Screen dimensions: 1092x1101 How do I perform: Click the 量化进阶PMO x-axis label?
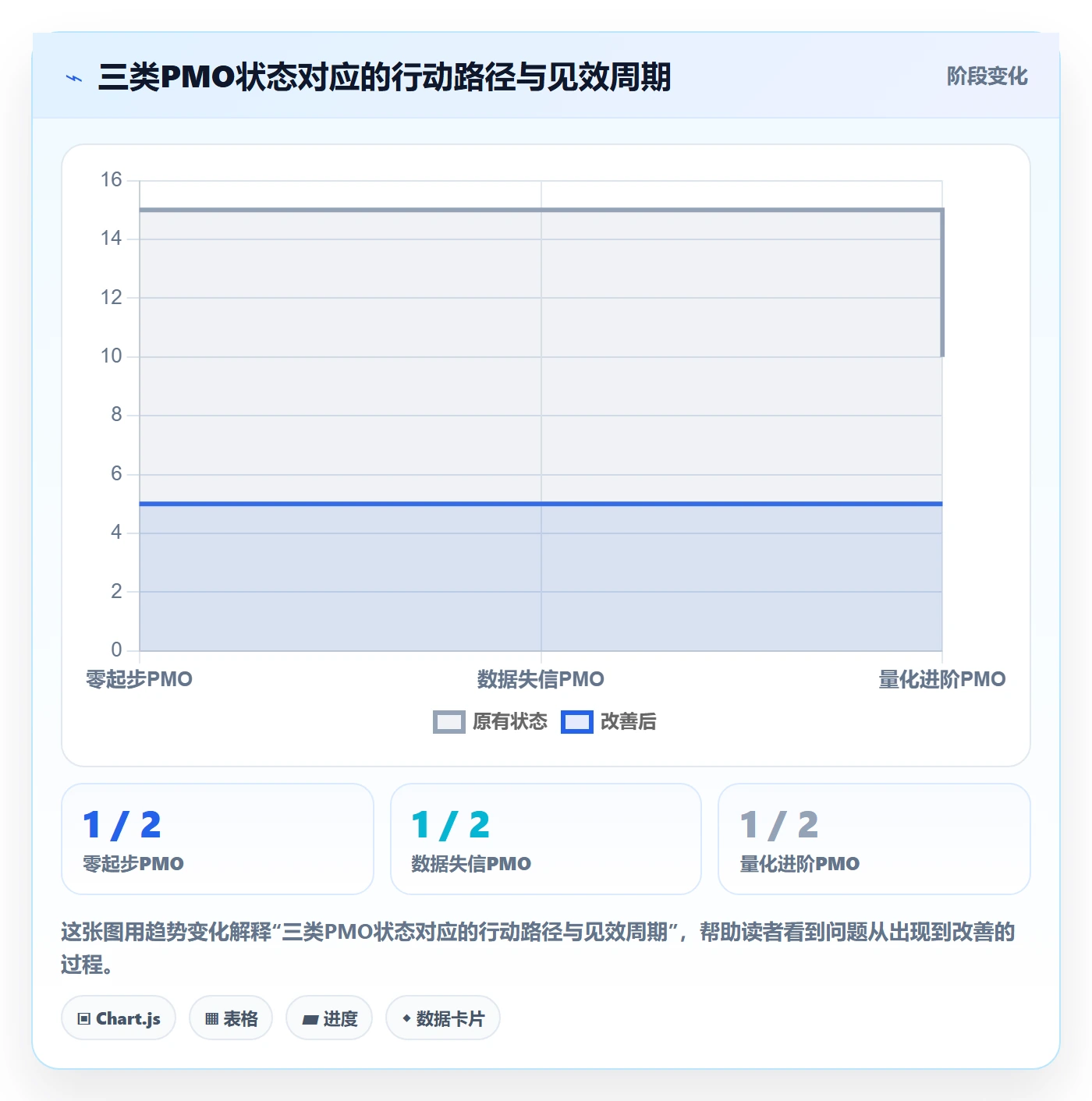[942, 679]
